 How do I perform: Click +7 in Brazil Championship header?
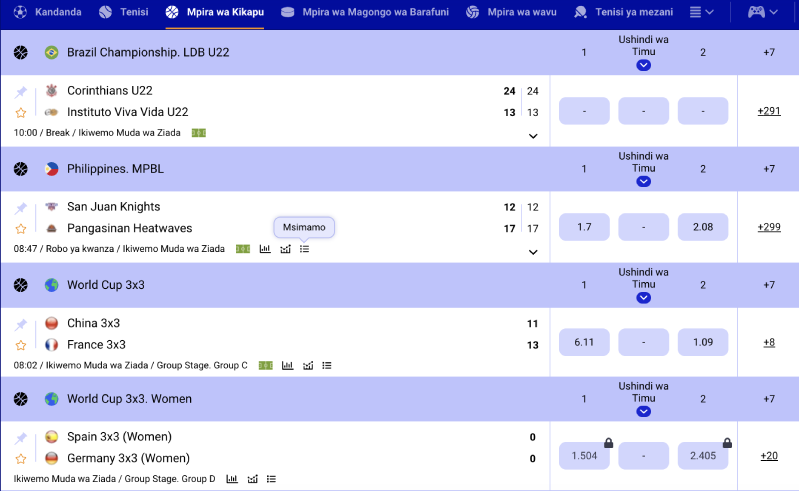tap(769, 52)
